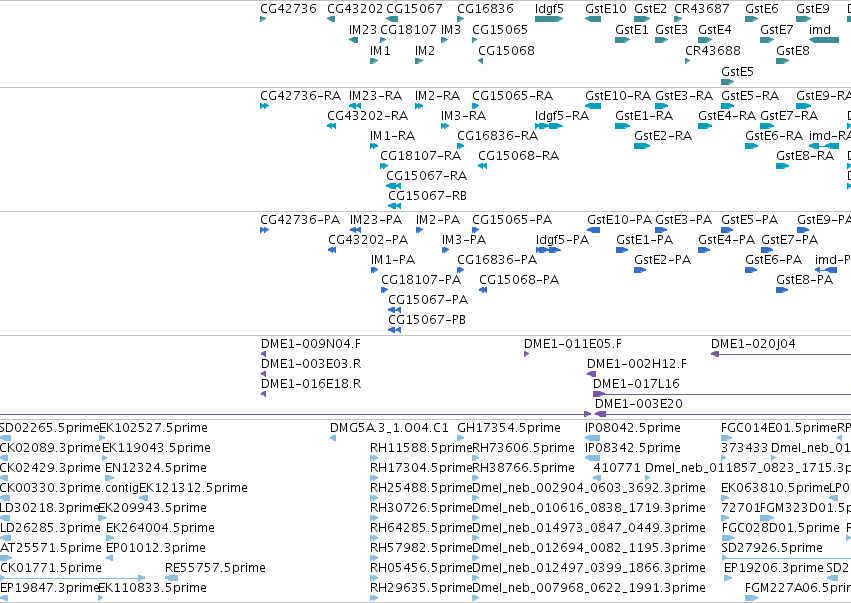851x603 pixels.
Task: Click the IP08042.5prime EST label
Action: [x=633, y=428]
